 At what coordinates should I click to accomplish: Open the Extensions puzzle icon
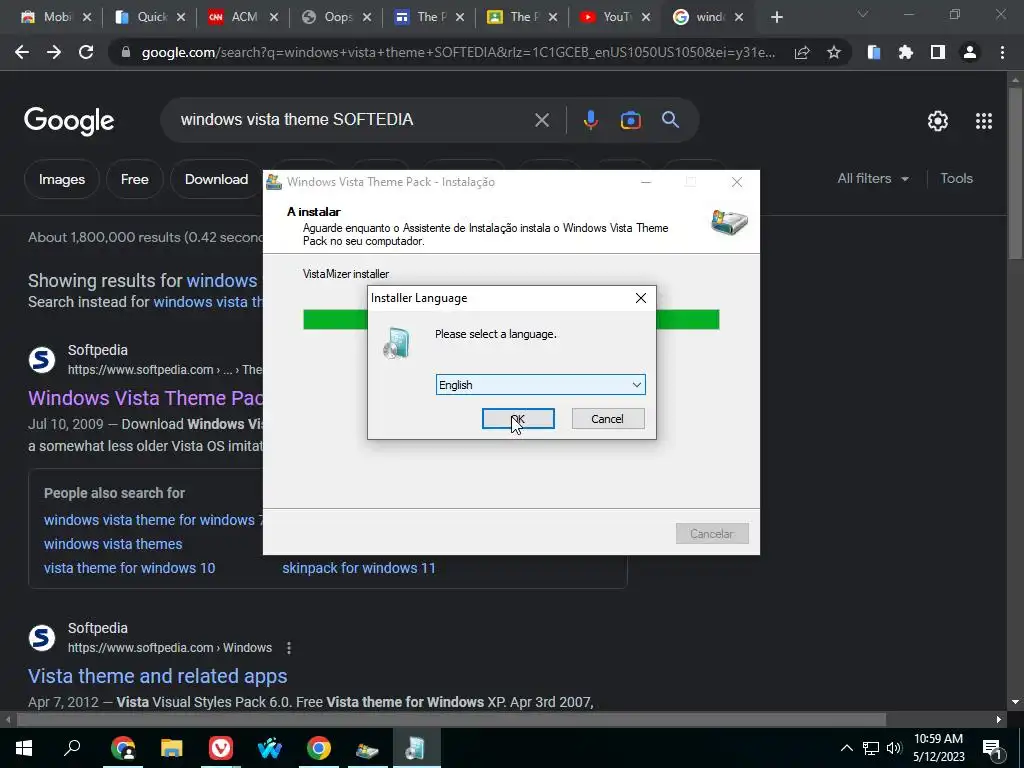tap(906, 52)
